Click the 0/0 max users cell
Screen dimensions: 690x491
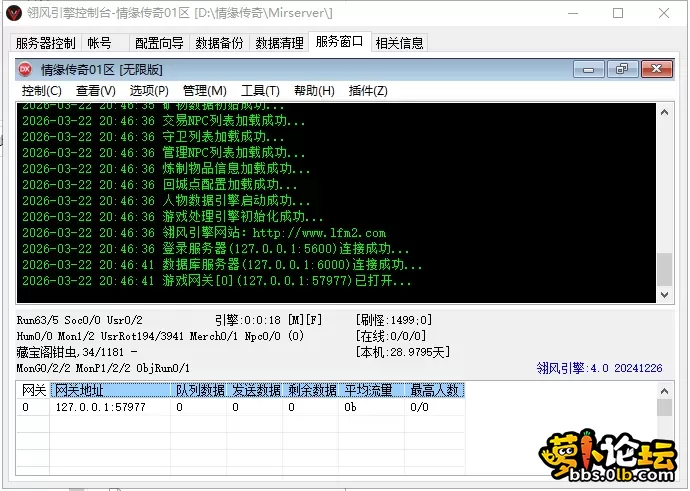pyautogui.click(x=434, y=407)
